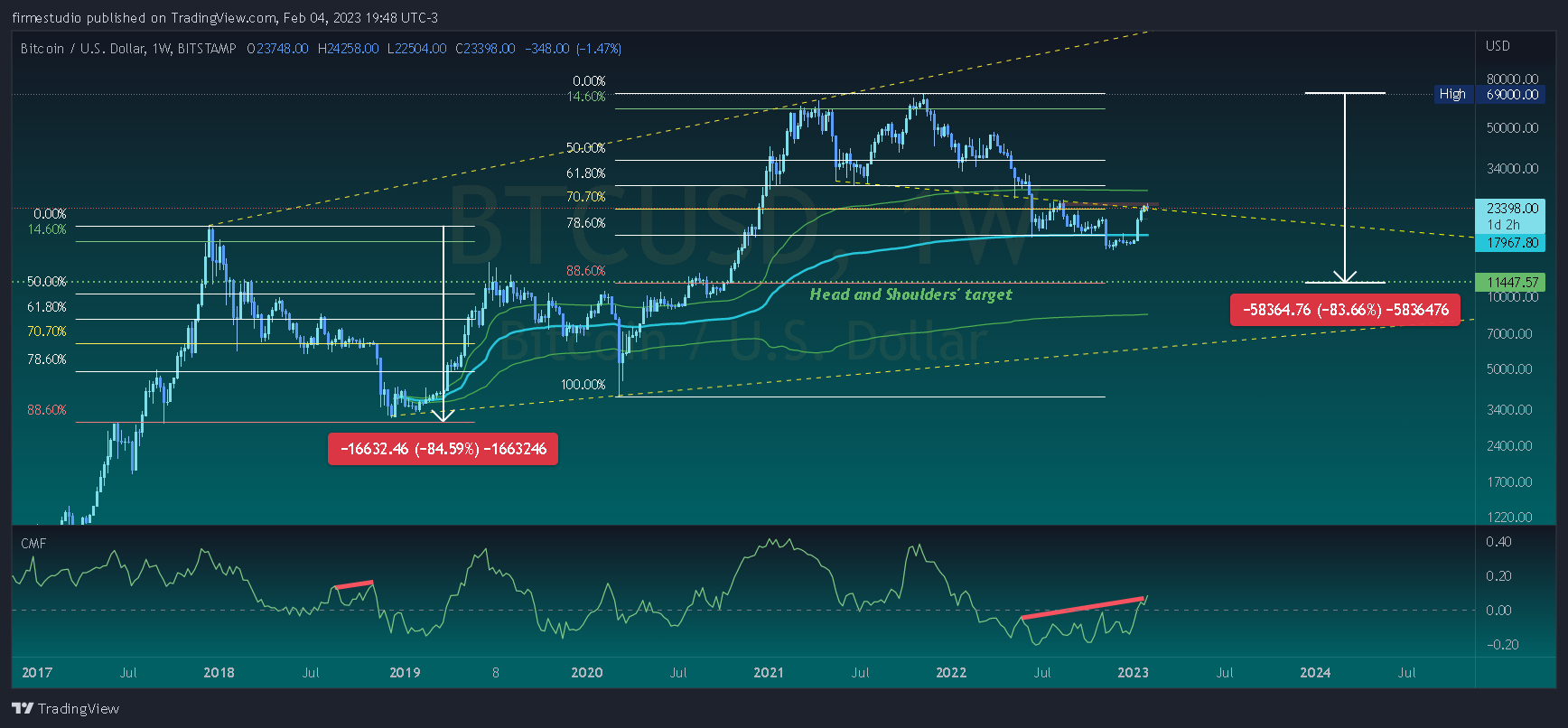
Task: Click the red 88.60% label of right Fibonacci
Action: tap(586, 271)
